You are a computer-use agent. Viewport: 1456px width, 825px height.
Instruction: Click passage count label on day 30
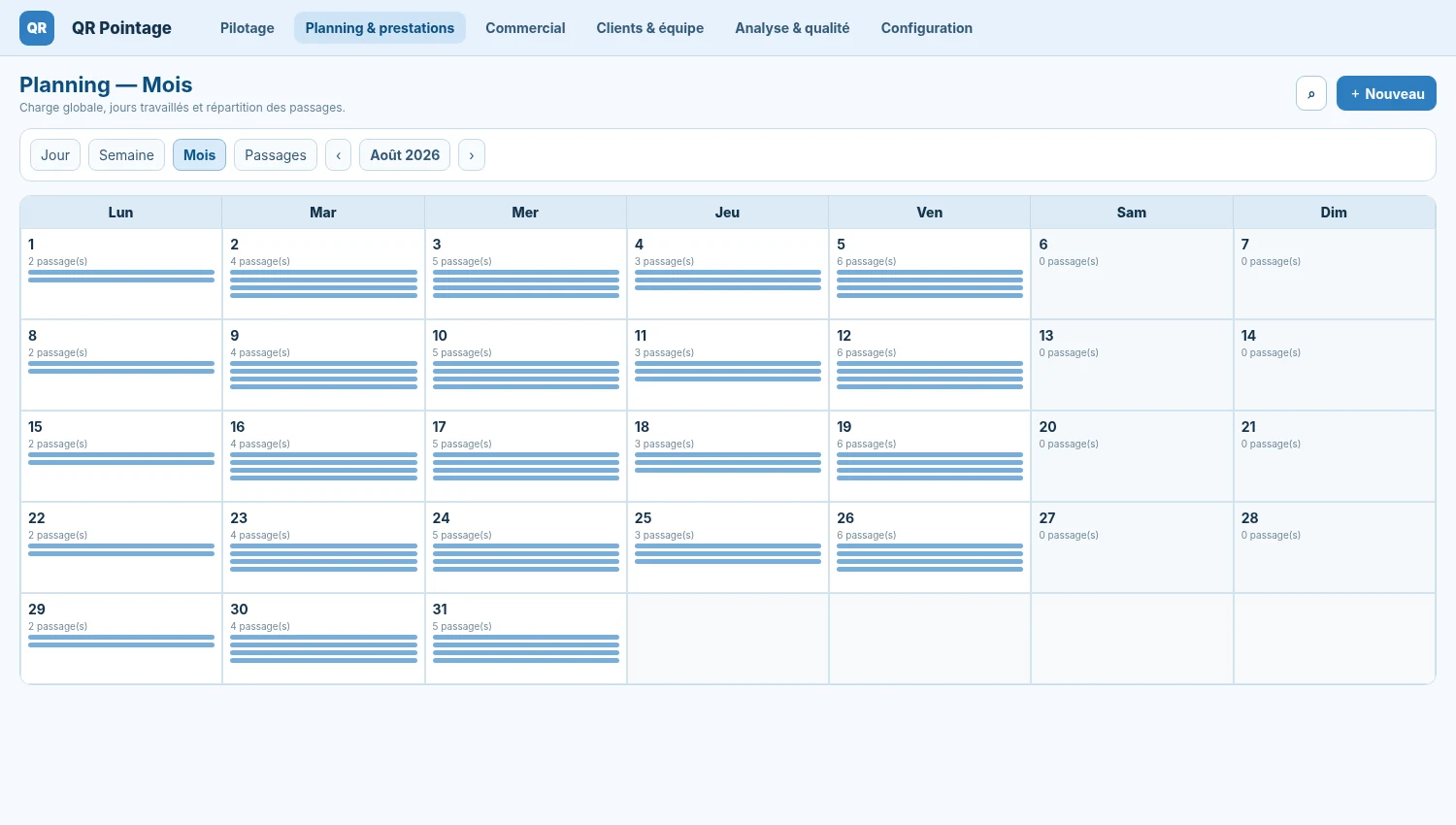pyautogui.click(x=260, y=627)
